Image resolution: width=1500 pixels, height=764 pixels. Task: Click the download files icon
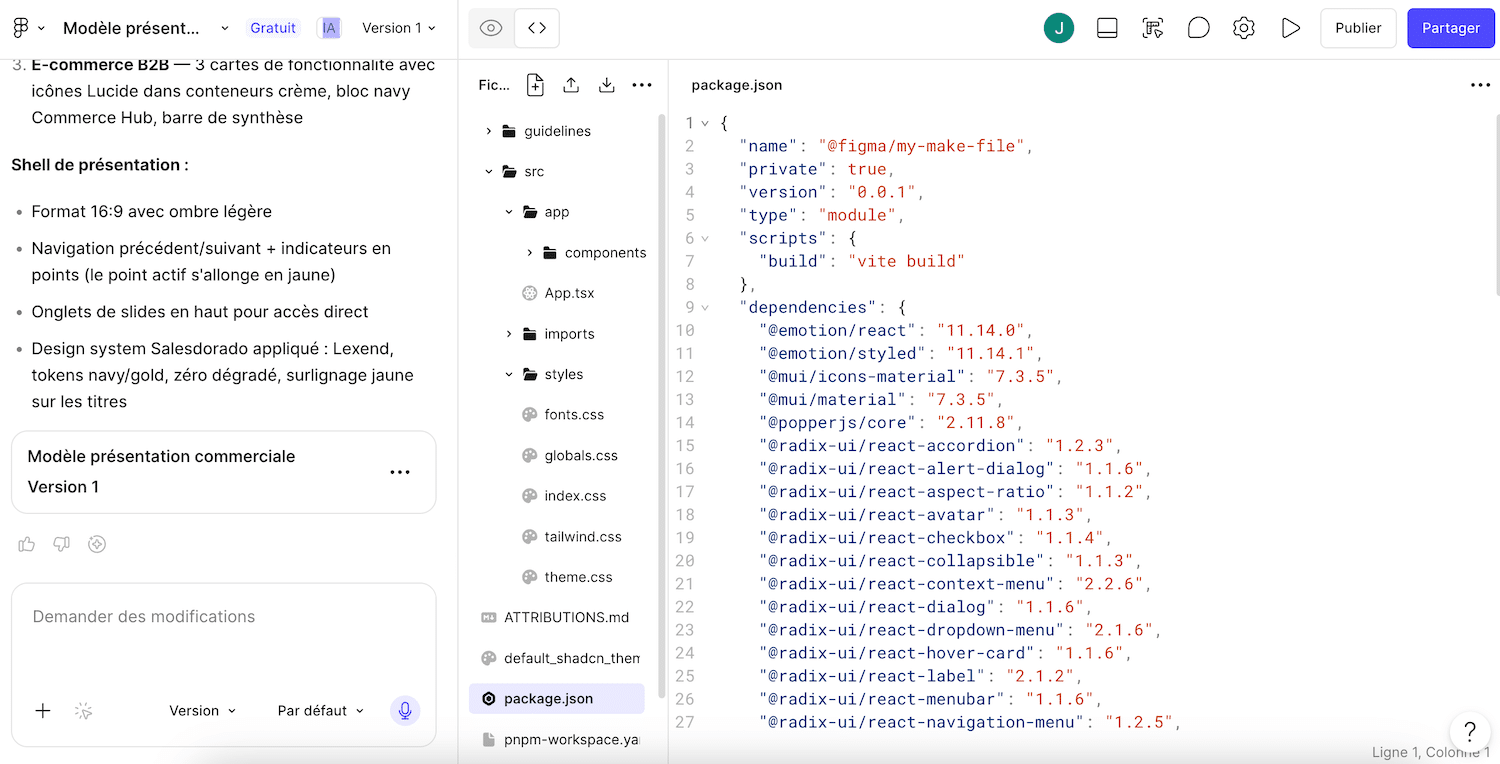click(x=606, y=85)
